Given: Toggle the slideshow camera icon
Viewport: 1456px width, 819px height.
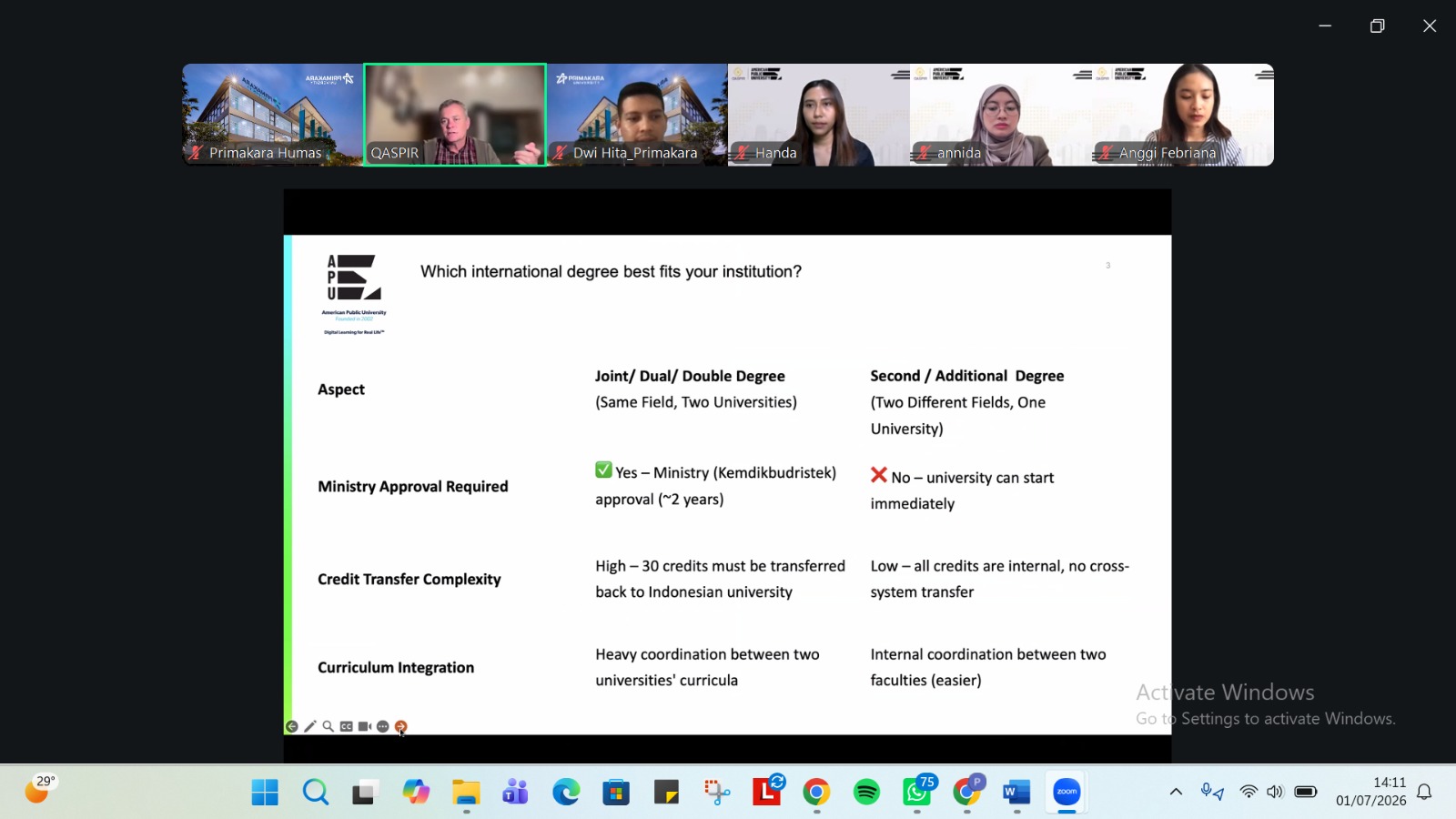Looking at the screenshot, I should (x=365, y=726).
